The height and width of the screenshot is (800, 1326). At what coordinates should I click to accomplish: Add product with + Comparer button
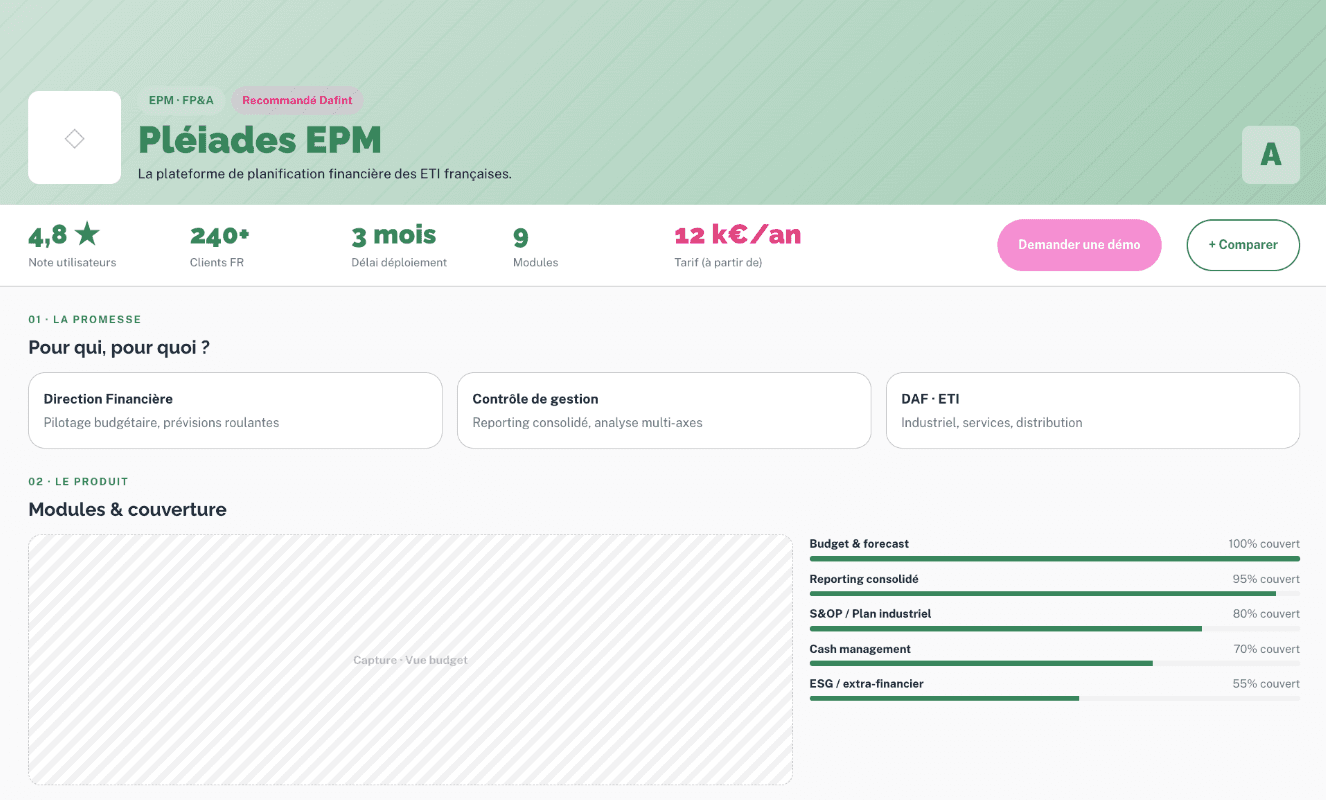coord(1243,245)
